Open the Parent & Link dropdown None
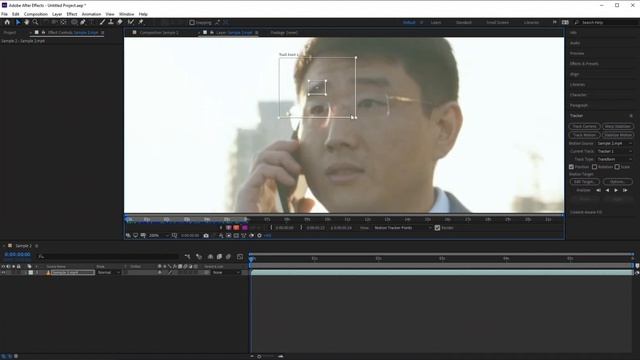The width and height of the screenshot is (640, 360). click(226, 272)
